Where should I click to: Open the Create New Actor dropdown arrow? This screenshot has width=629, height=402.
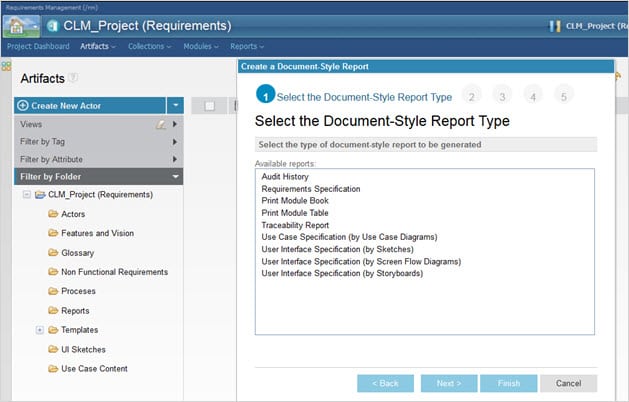click(x=175, y=105)
